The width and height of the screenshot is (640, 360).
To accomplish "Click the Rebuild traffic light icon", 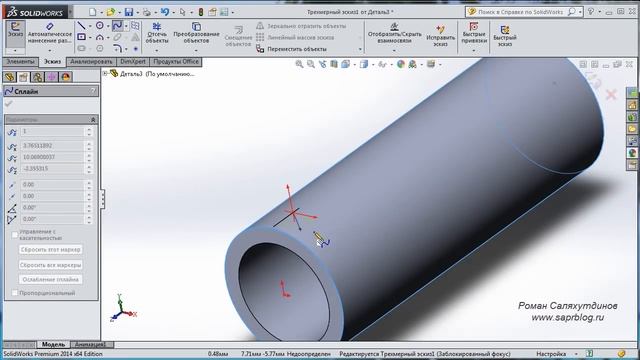I will (x=201, y=12).
